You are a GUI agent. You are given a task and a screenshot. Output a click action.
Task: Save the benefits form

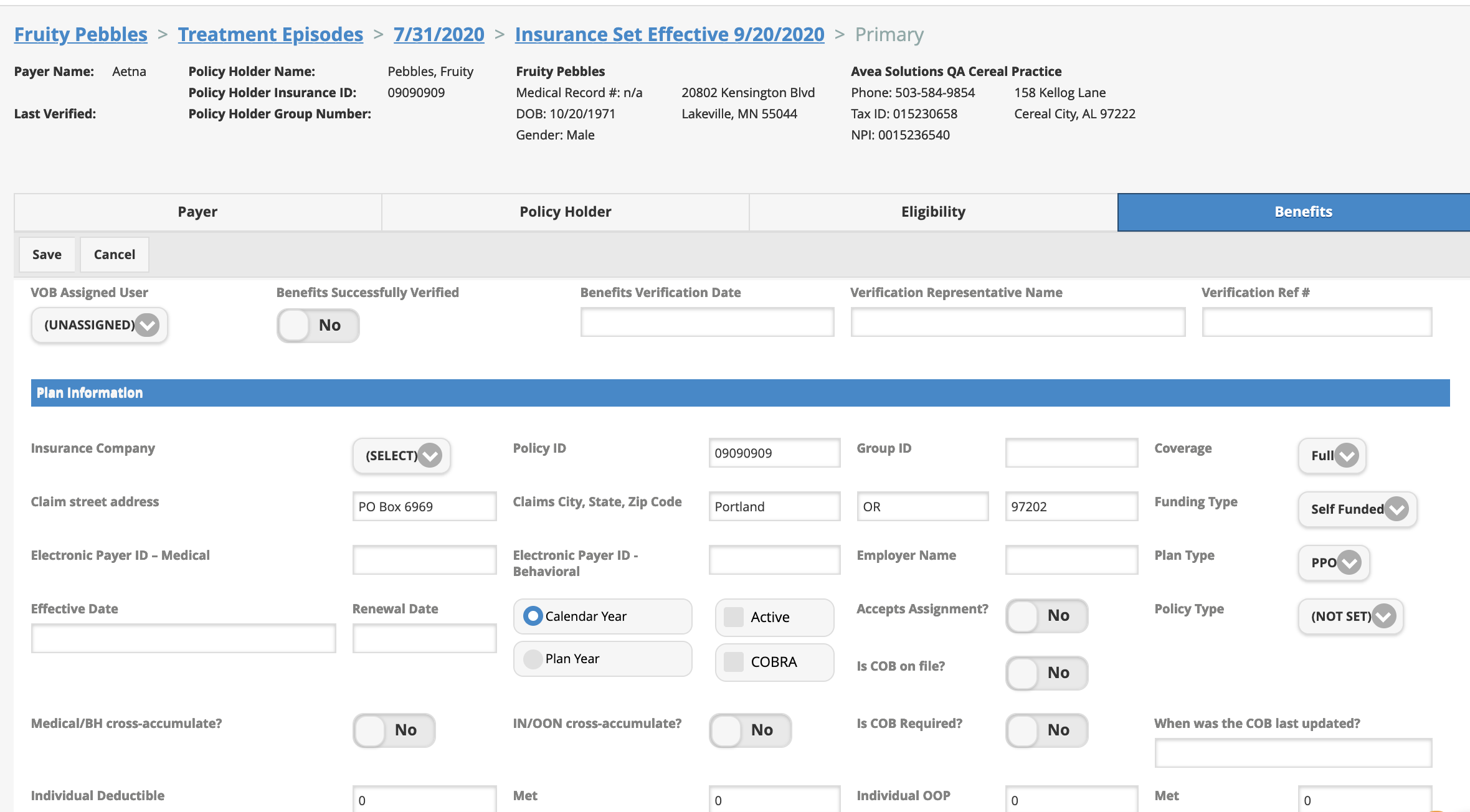pyautogui.click(x=47, y=254)
